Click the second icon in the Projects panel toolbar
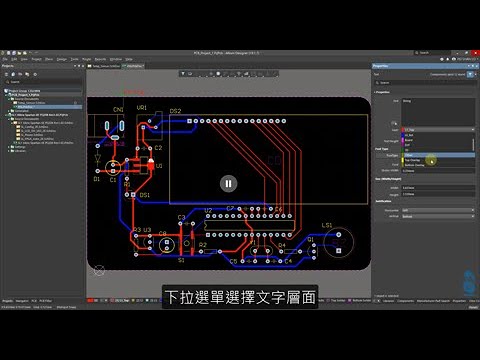480x360 pixels. [13, 74]
